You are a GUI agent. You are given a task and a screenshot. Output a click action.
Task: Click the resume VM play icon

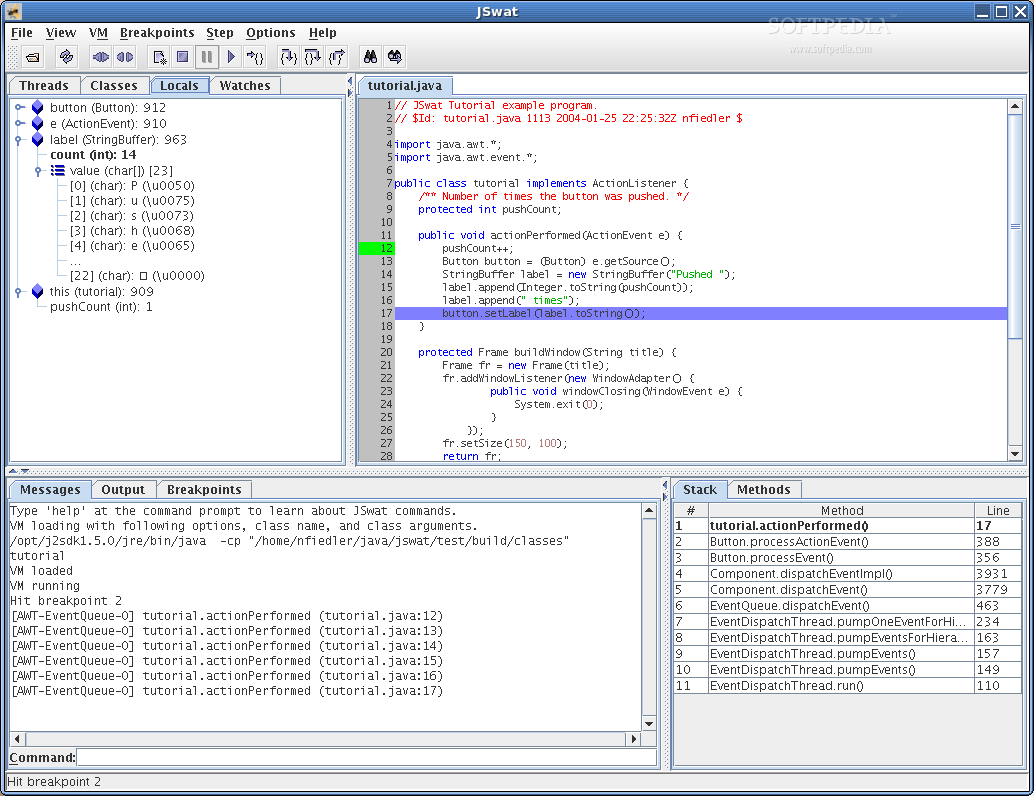pyautogui.click(x=231, y=57)
